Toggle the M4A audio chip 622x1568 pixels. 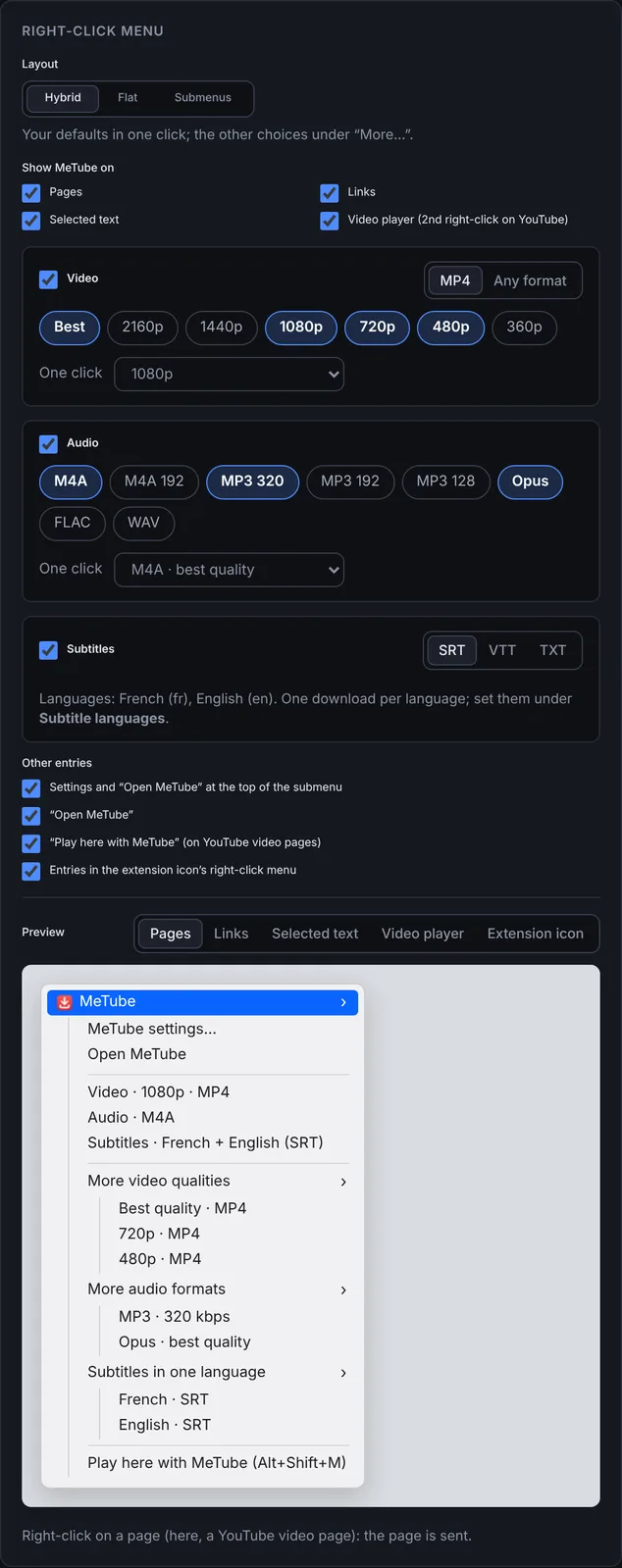(71, 481)
